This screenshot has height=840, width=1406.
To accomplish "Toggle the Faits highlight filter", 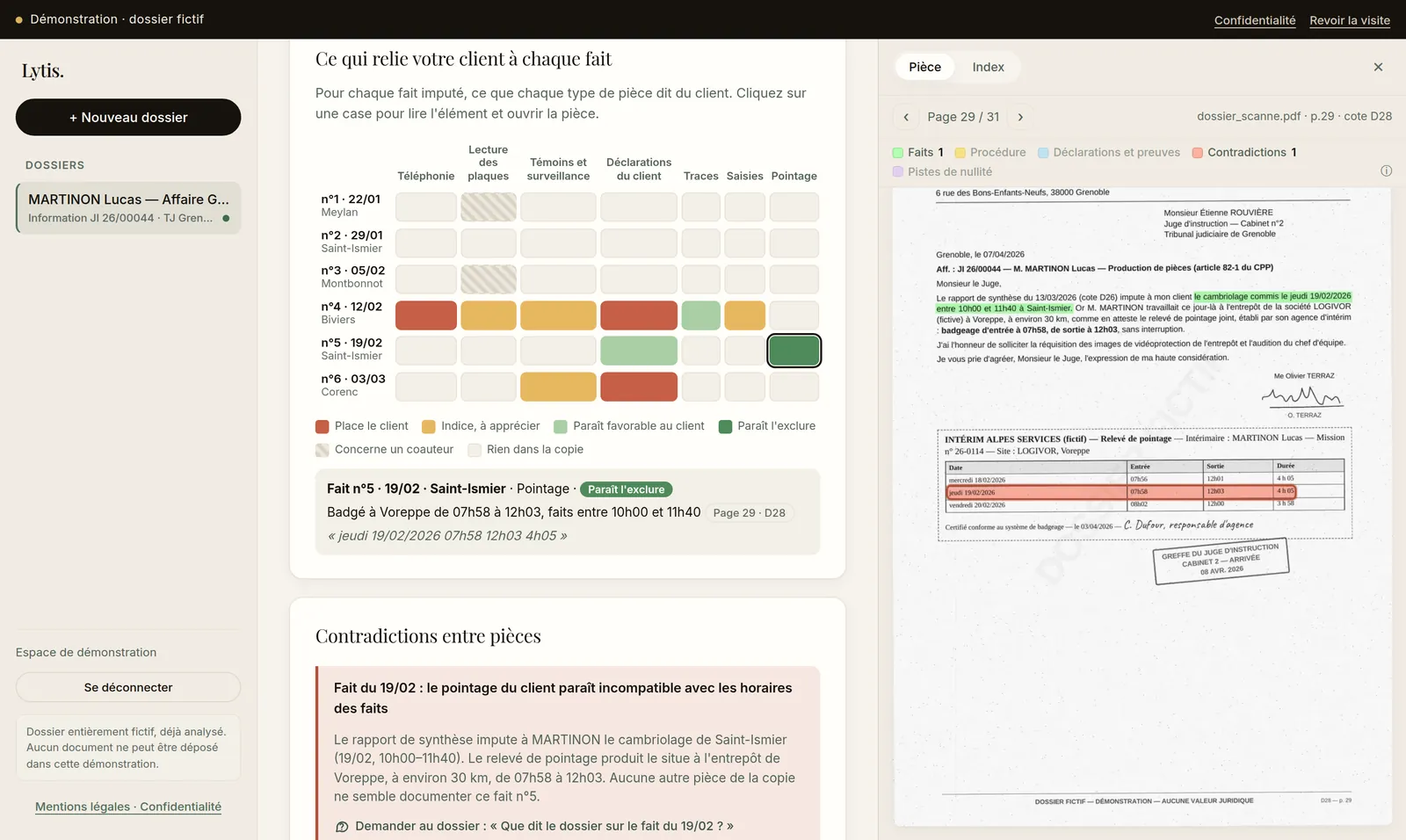I will point(918,152).
